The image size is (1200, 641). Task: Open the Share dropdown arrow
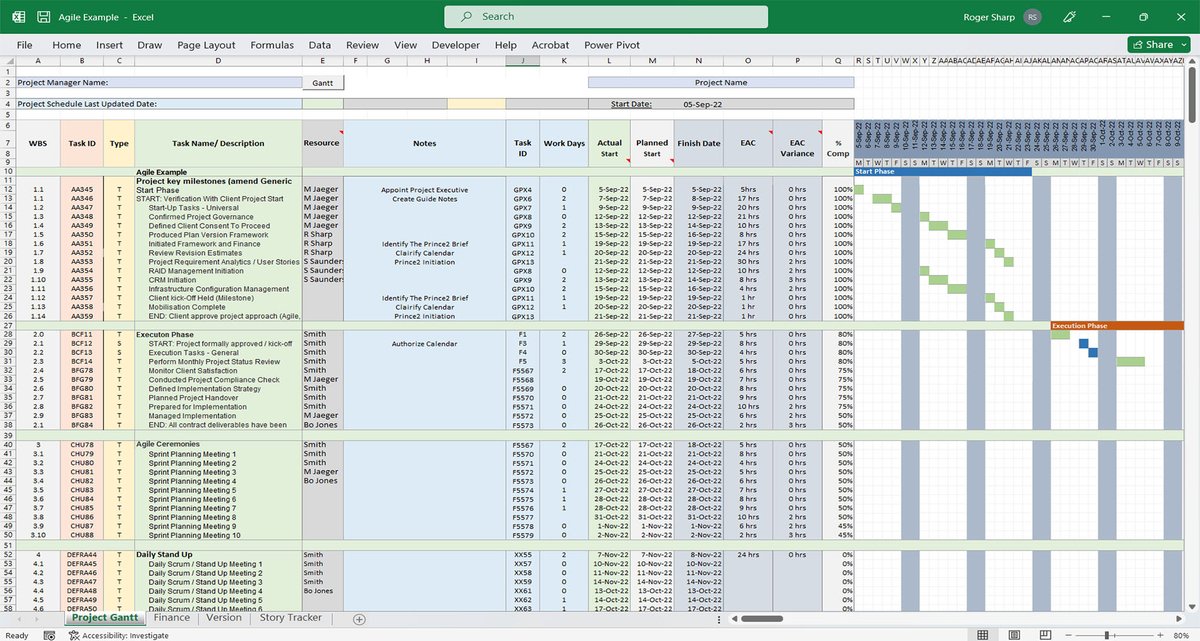pyautogui.click(x=1182, y=45)
